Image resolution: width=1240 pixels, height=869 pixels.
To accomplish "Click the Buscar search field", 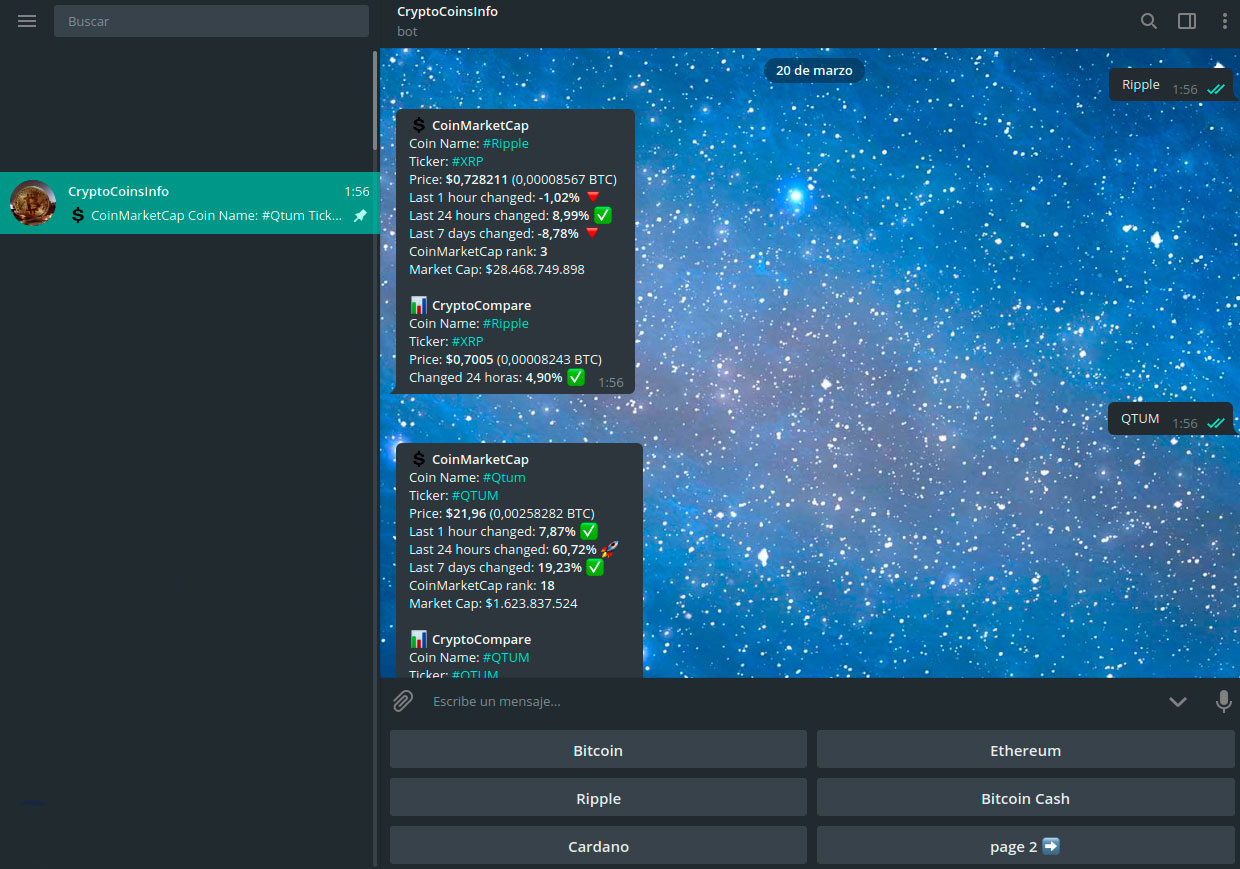I will tap(211, 21).
